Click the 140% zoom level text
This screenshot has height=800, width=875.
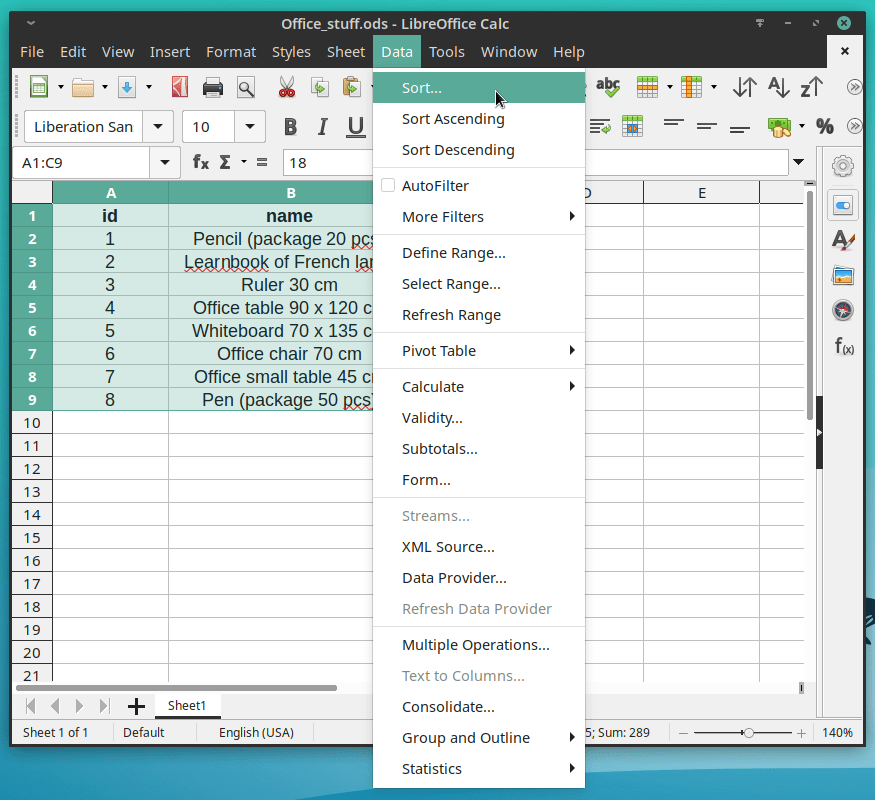[837, 733]
